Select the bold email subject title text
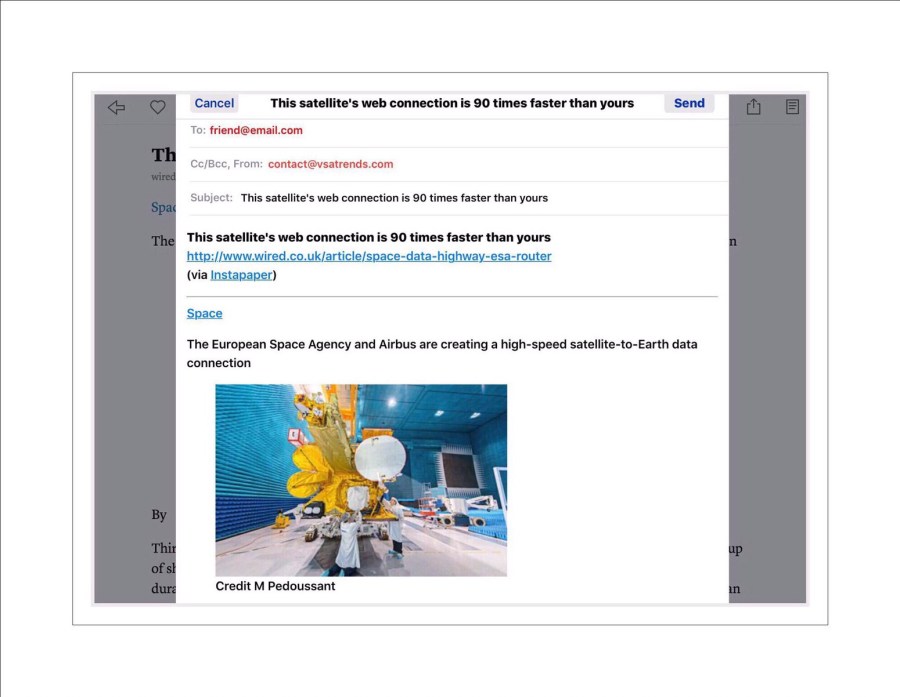This screenshot has width=900, height=697. tap(369, 237)
